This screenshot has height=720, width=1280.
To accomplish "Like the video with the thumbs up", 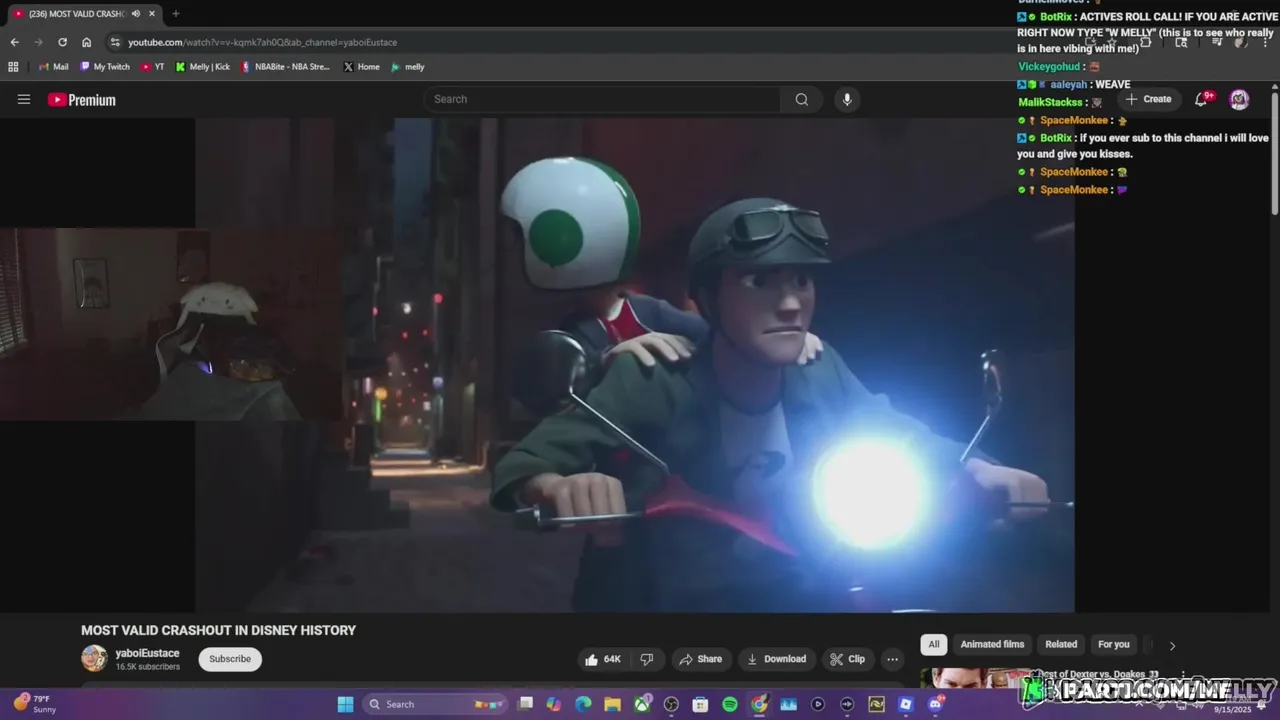I will pos(603,659).
